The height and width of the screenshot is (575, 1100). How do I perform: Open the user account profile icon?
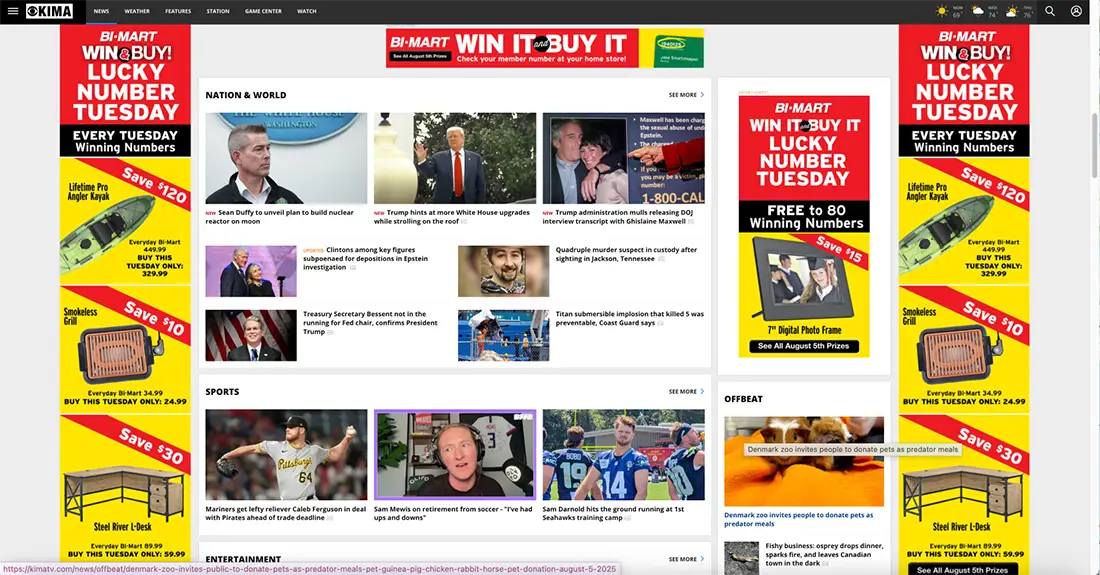[x=1076, y=11]
